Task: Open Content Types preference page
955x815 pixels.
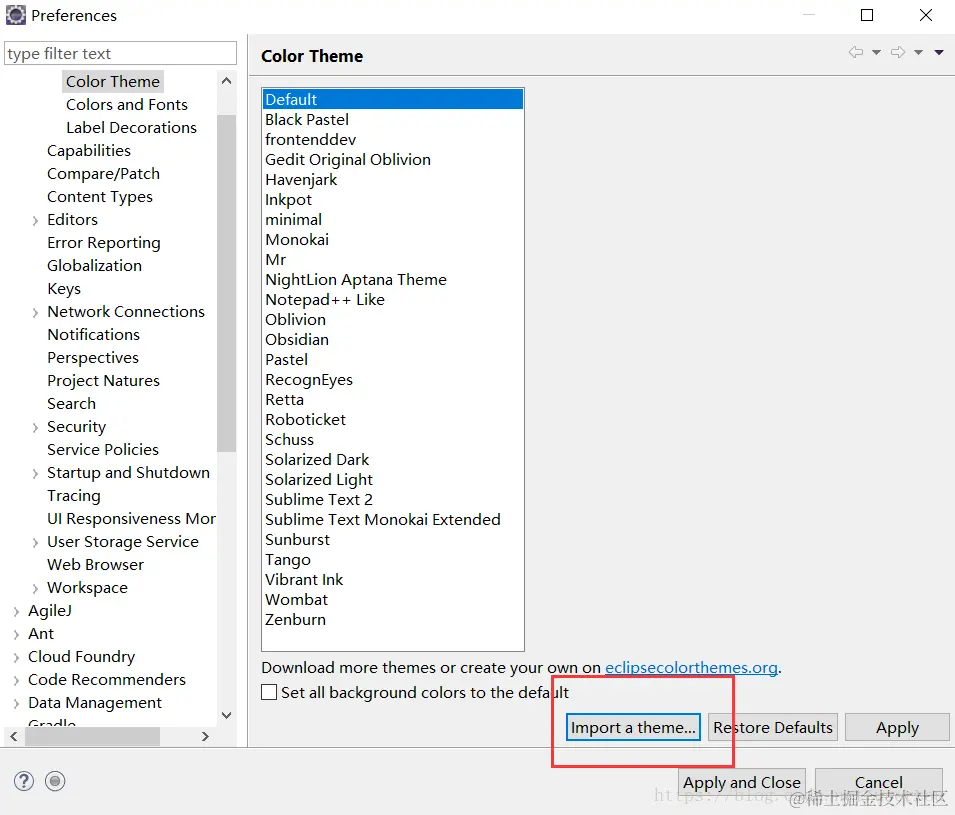Action: click(x=100, y=197)
